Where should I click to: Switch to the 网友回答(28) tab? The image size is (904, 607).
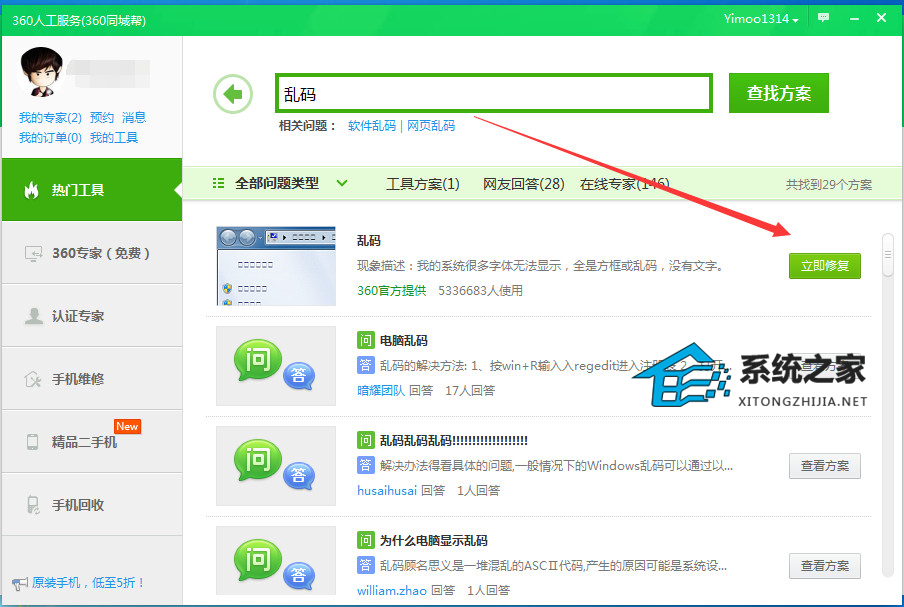pos(523,184)
